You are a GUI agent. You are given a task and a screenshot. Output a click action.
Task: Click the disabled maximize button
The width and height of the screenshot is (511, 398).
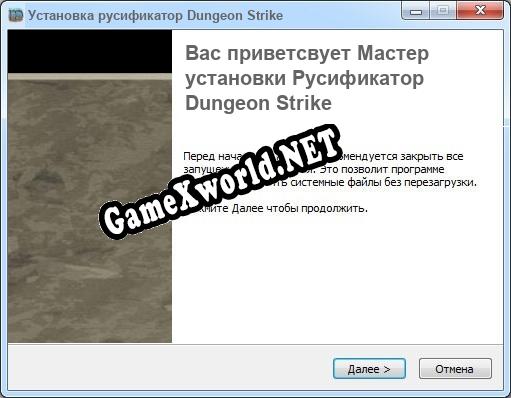point(443,11)
